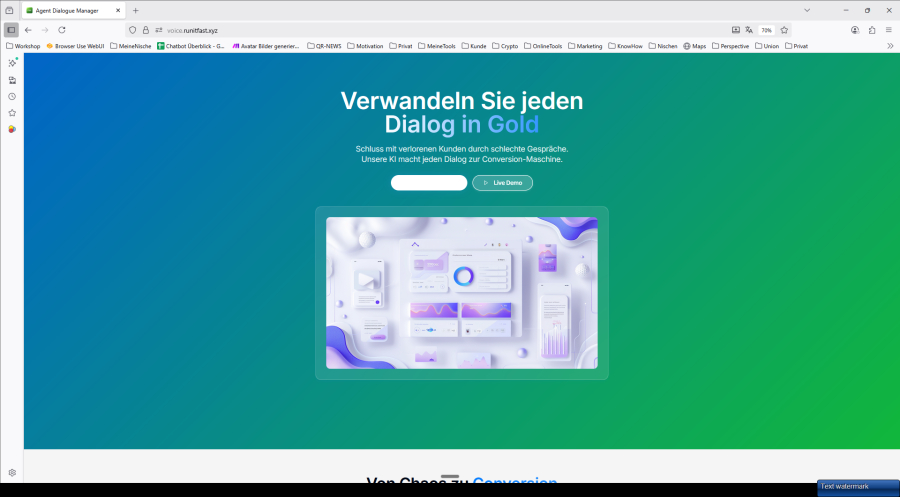Viewport: 900px width, 497px height.
Task: Open the Firefox hamburger application menu
Action: [x=889, y=30]
